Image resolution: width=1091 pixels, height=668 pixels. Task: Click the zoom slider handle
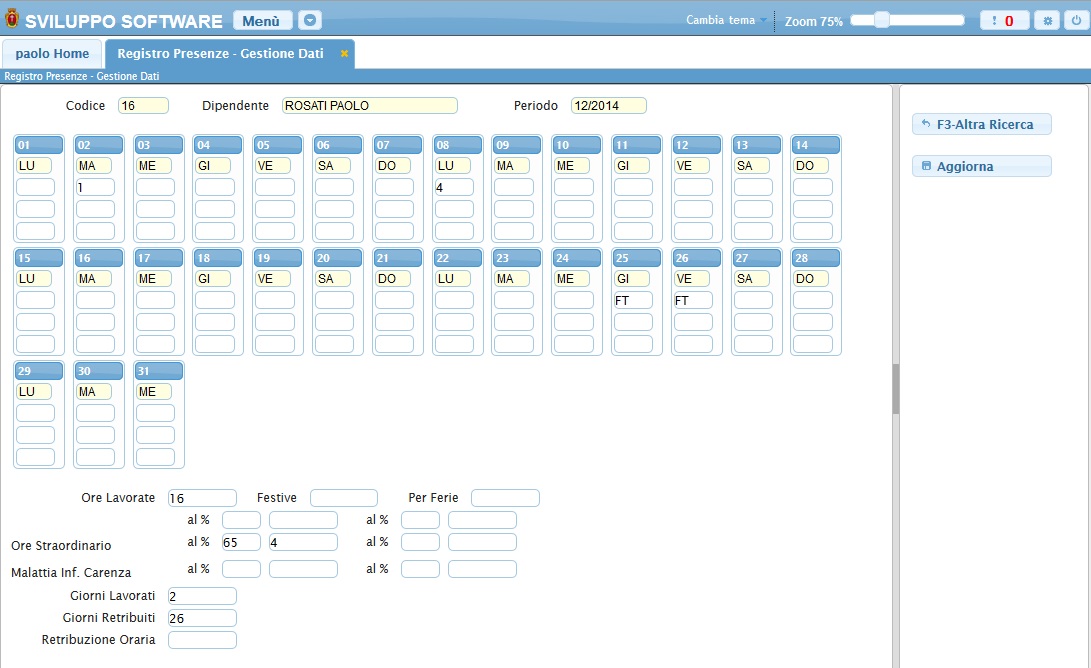point(881,20)
